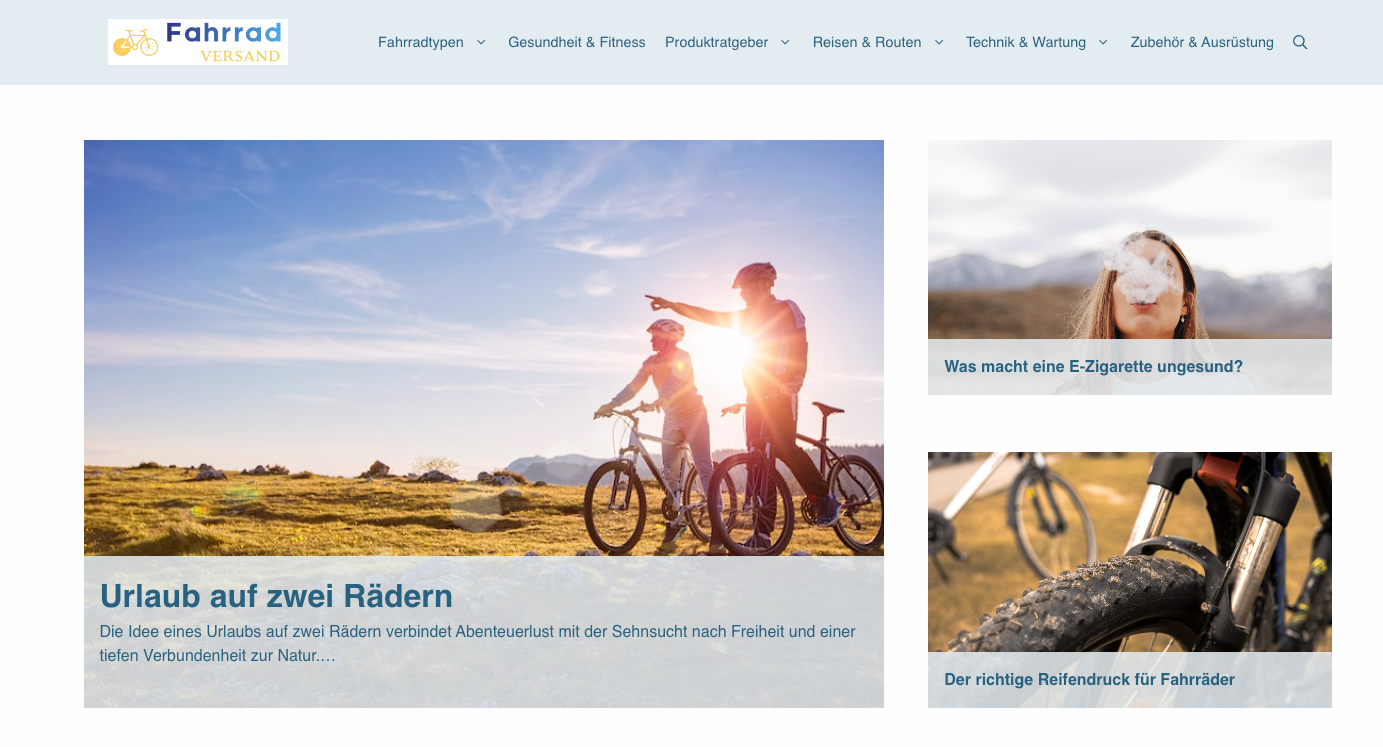Open Was macht eine E-Zigarette ungesund? link

[x=1093, y=367]
